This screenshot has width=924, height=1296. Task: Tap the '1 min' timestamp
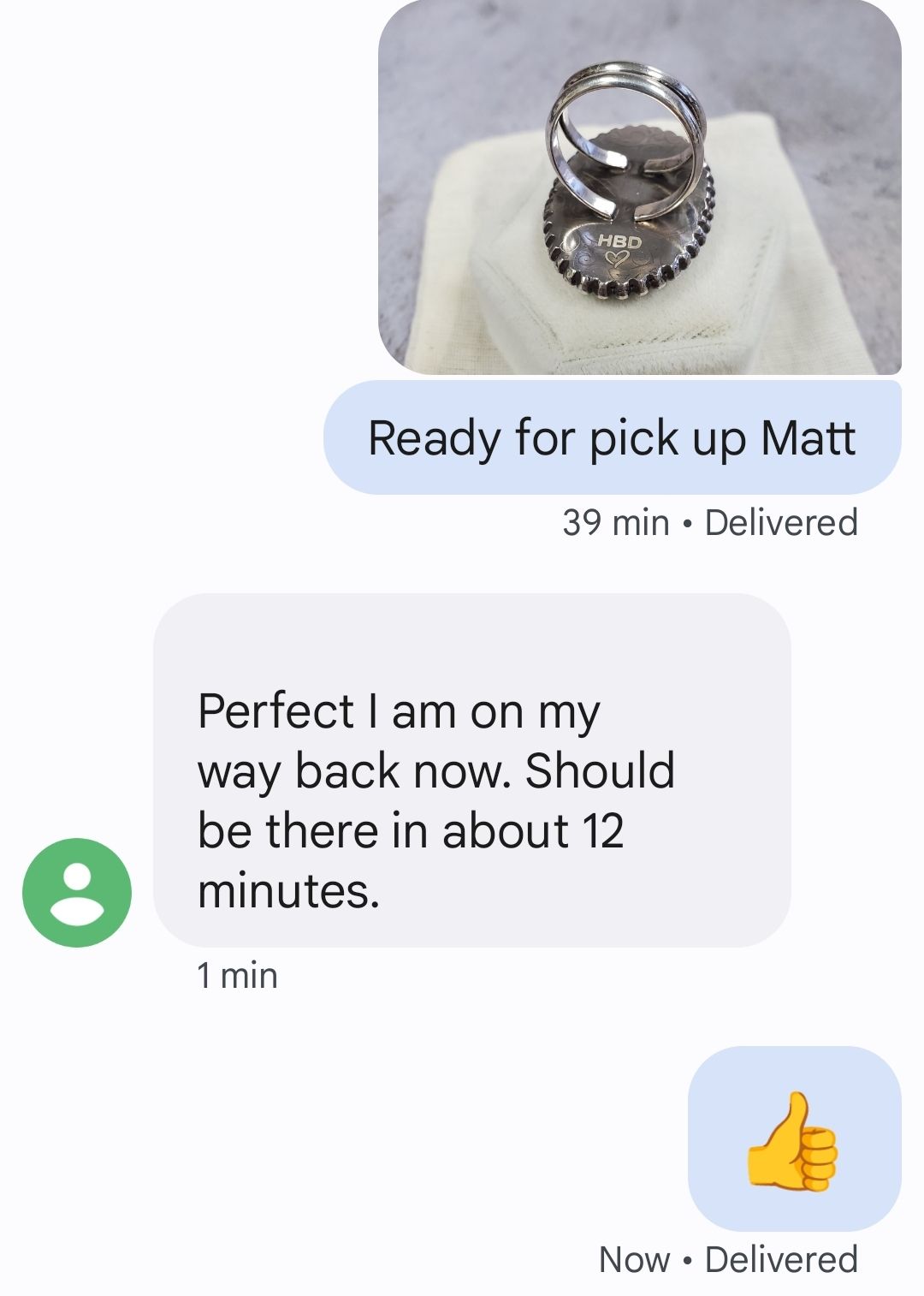click(x=237, y=975)
